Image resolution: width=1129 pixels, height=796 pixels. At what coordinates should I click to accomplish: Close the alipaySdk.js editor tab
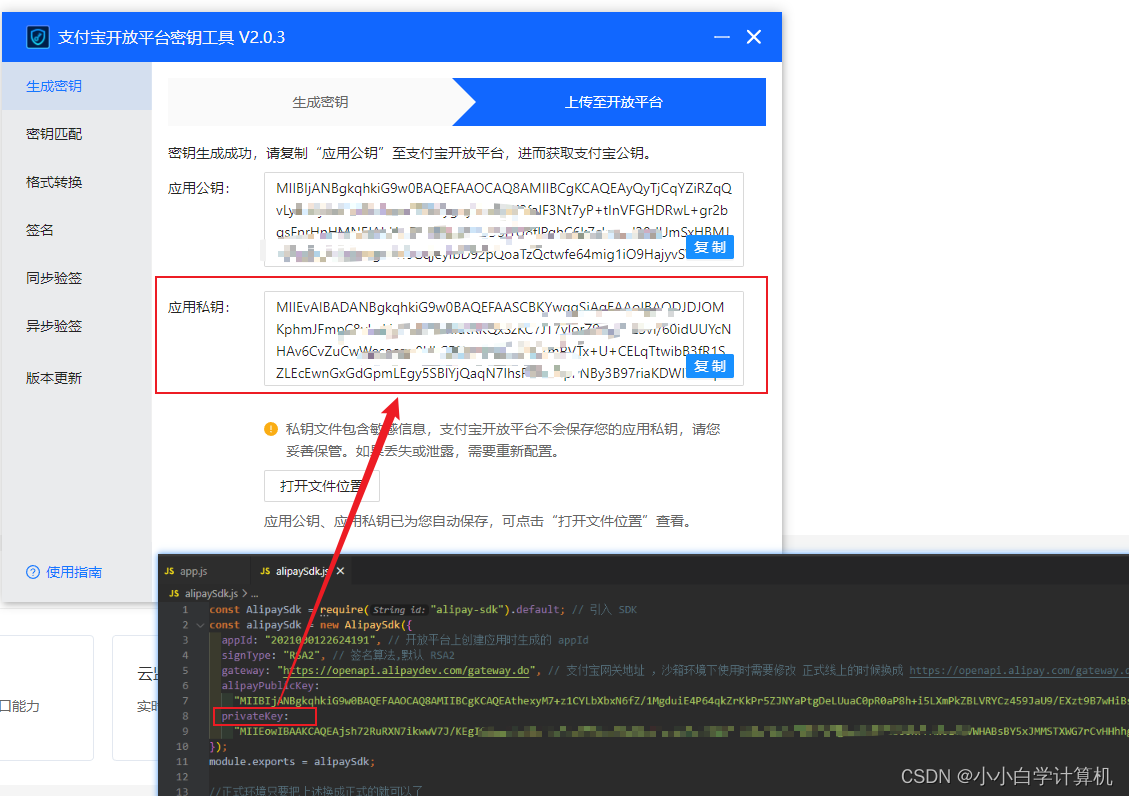click(341, 571)
